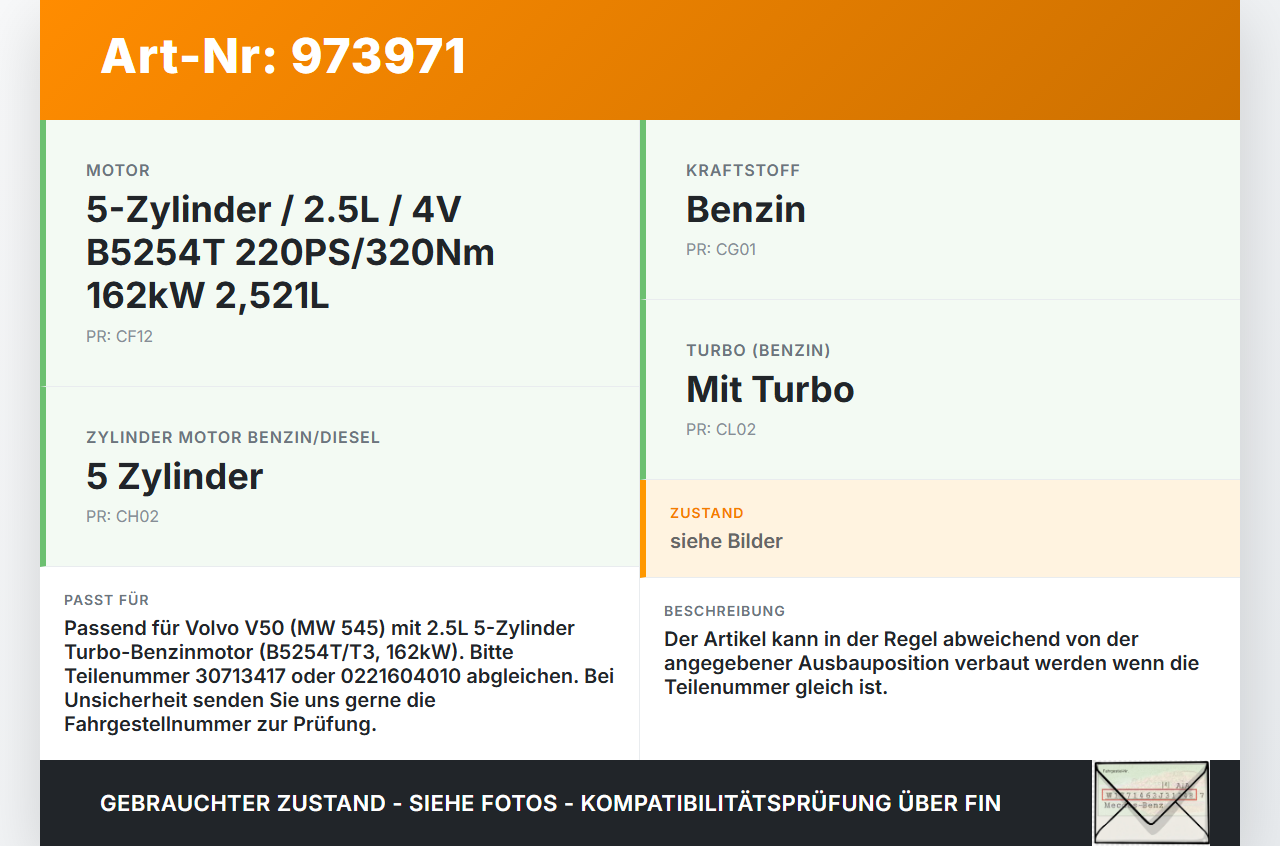Viewport: 1280px width, 846px height.
Task: Select the Mit Turbo value text
Action: pos(770,389)
